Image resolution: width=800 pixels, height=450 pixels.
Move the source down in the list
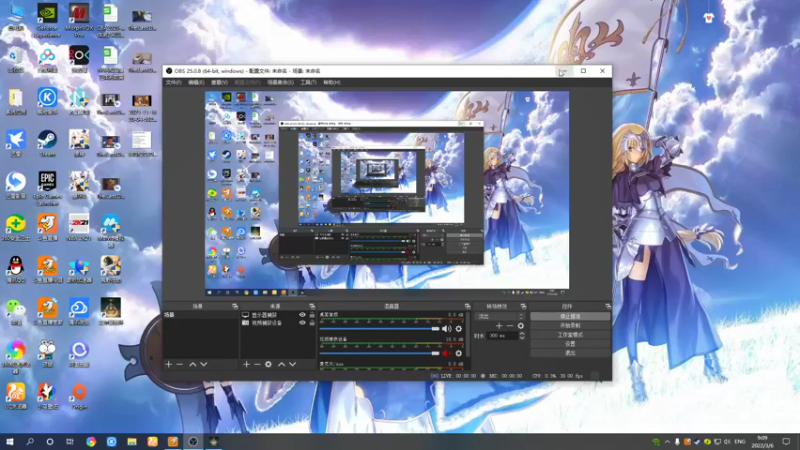tap(292, 364)
